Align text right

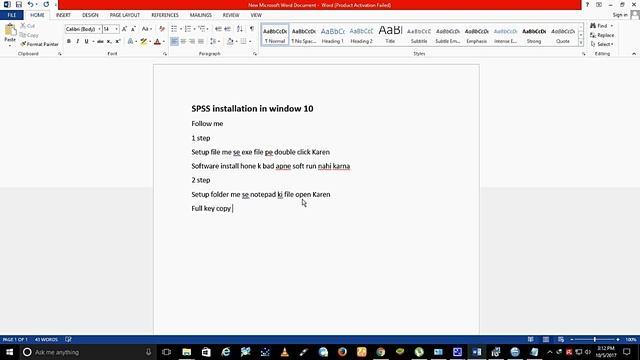pyautogui.click(x=192, y=41)
